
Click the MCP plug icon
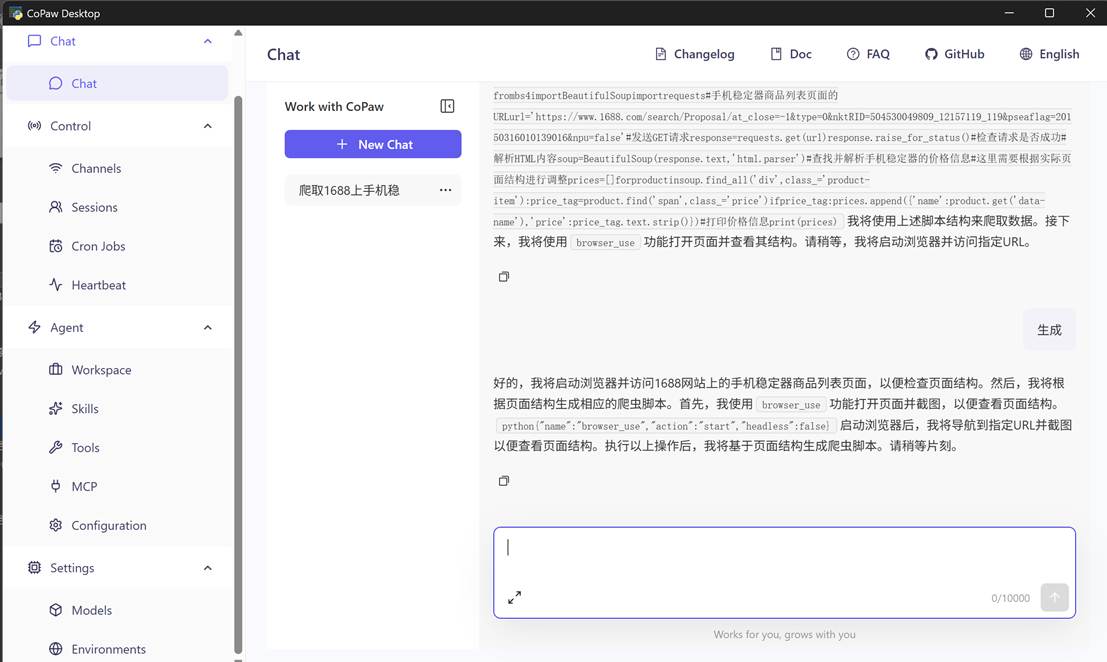click(x=56, y=486)
